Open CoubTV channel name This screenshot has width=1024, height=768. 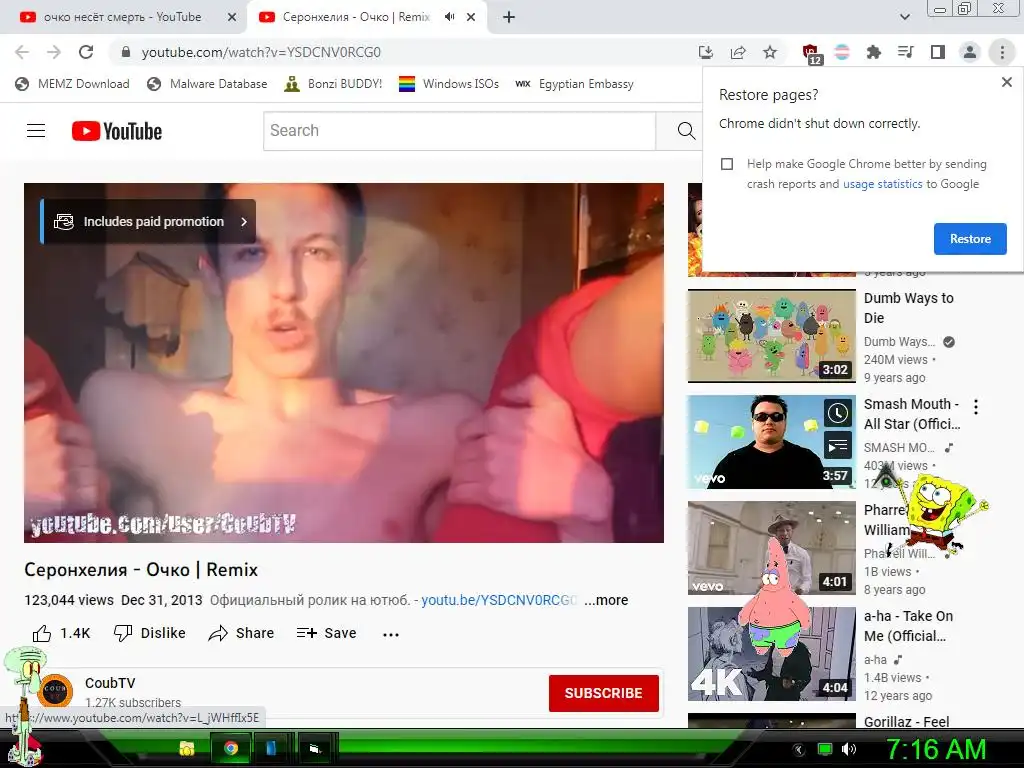(110, 683)
